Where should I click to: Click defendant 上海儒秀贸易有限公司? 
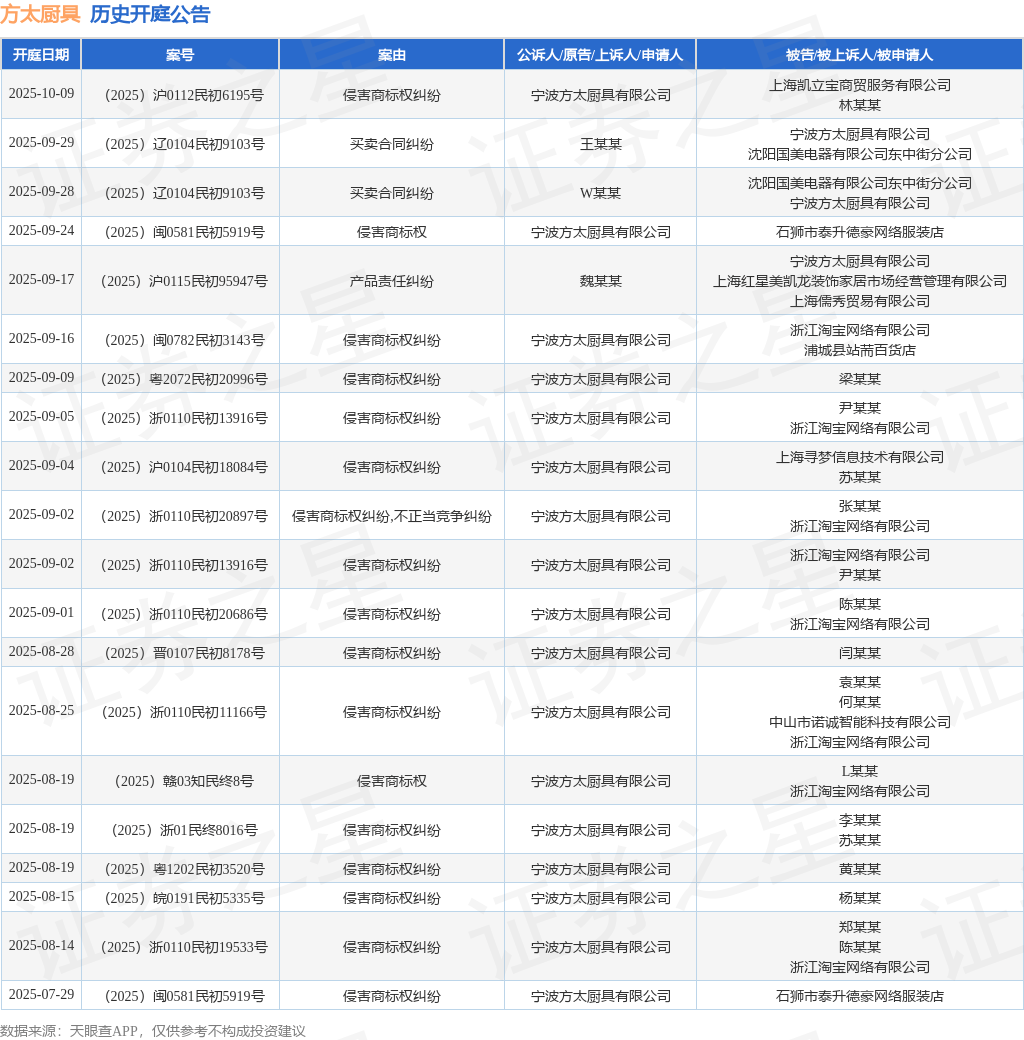pos(860,301)
